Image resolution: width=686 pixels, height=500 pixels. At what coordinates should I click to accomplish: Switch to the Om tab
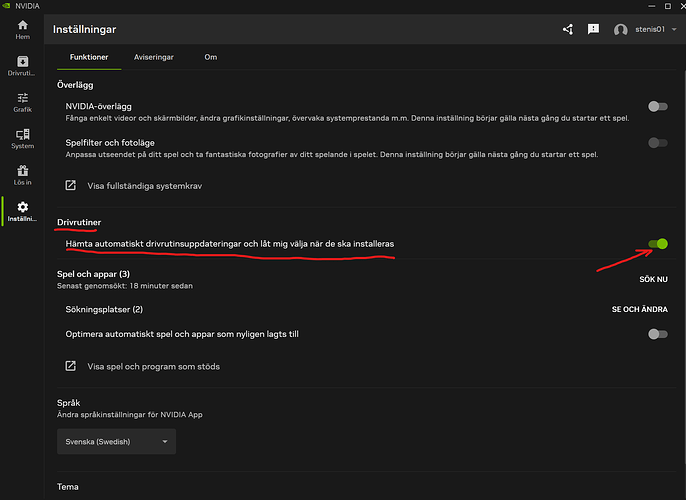pyautogui.click(x=210, y=57)
